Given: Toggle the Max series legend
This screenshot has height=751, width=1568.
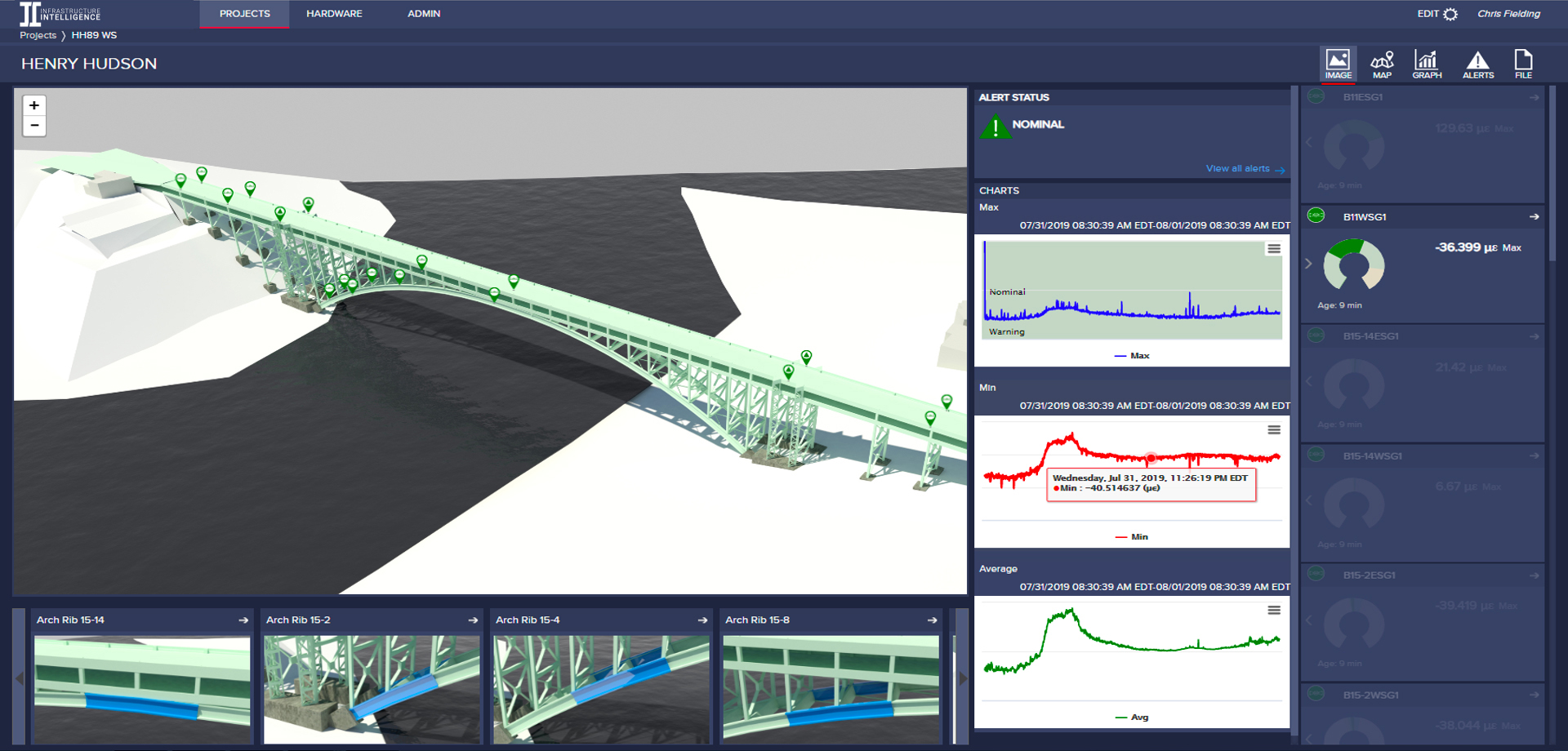Looking at the screenshot, I should point(1132,356).
